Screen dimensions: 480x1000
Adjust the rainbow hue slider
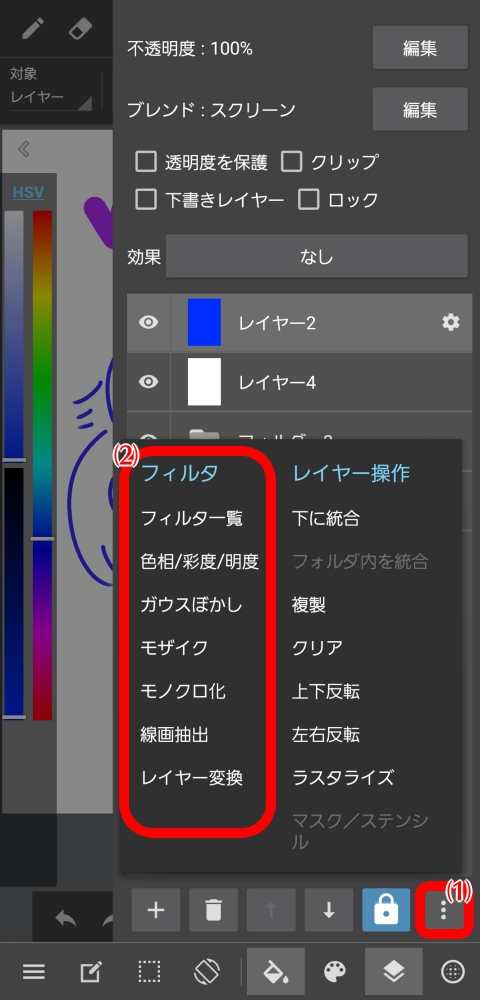coord(42,465)
